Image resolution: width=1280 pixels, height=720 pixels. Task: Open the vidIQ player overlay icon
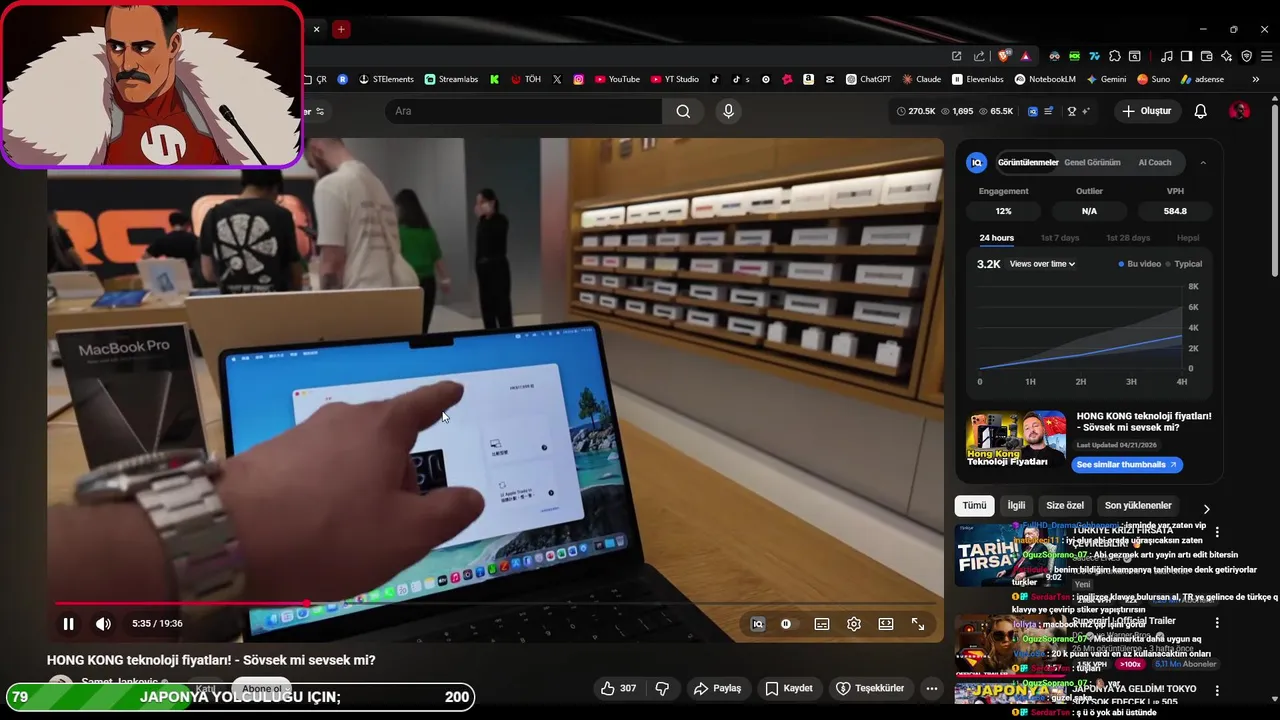click(758, 624)
